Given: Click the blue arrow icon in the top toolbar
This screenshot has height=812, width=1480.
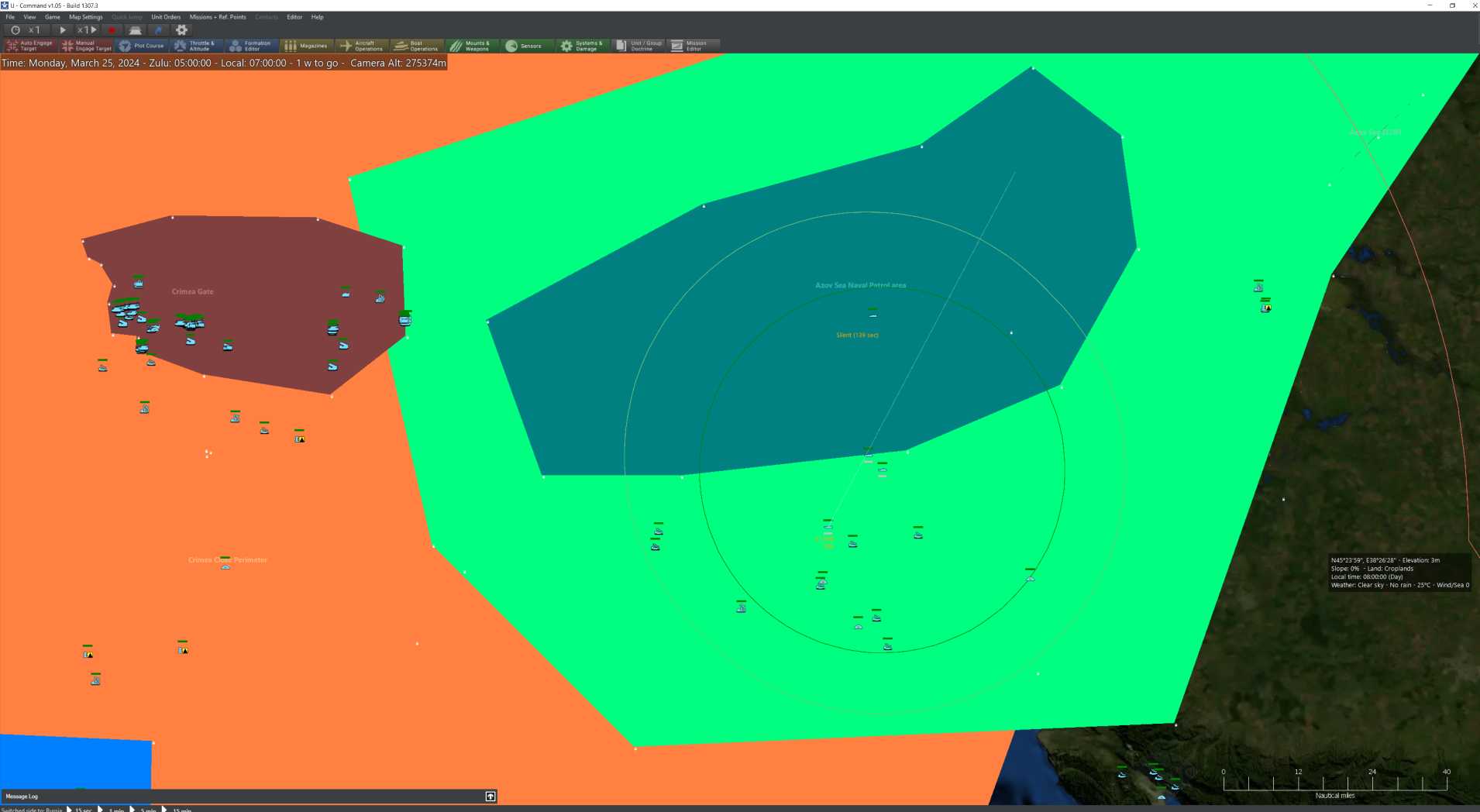Looking at the screenshot, I should 158,30.
